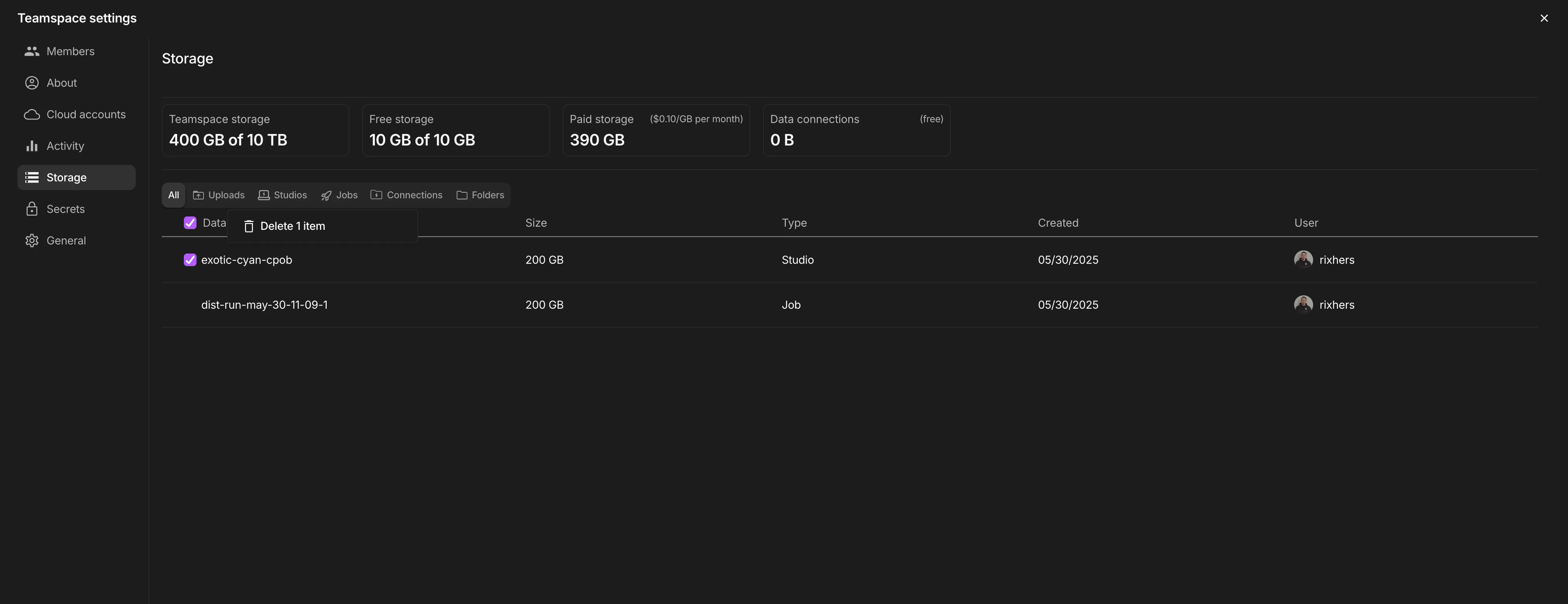This screenshot has height=604, width=1568.
Task: Click 05/30/2025 date in dist-run-may-30 row
Action: pyautogui.click(x=1068, y=305)
